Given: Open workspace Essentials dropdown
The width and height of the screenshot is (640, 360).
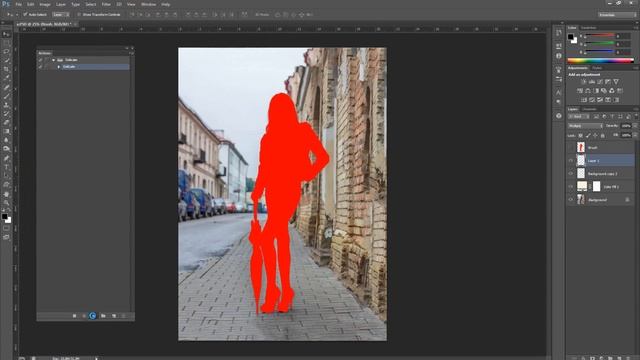Looking at the screenshot, I should coord(617,15).
